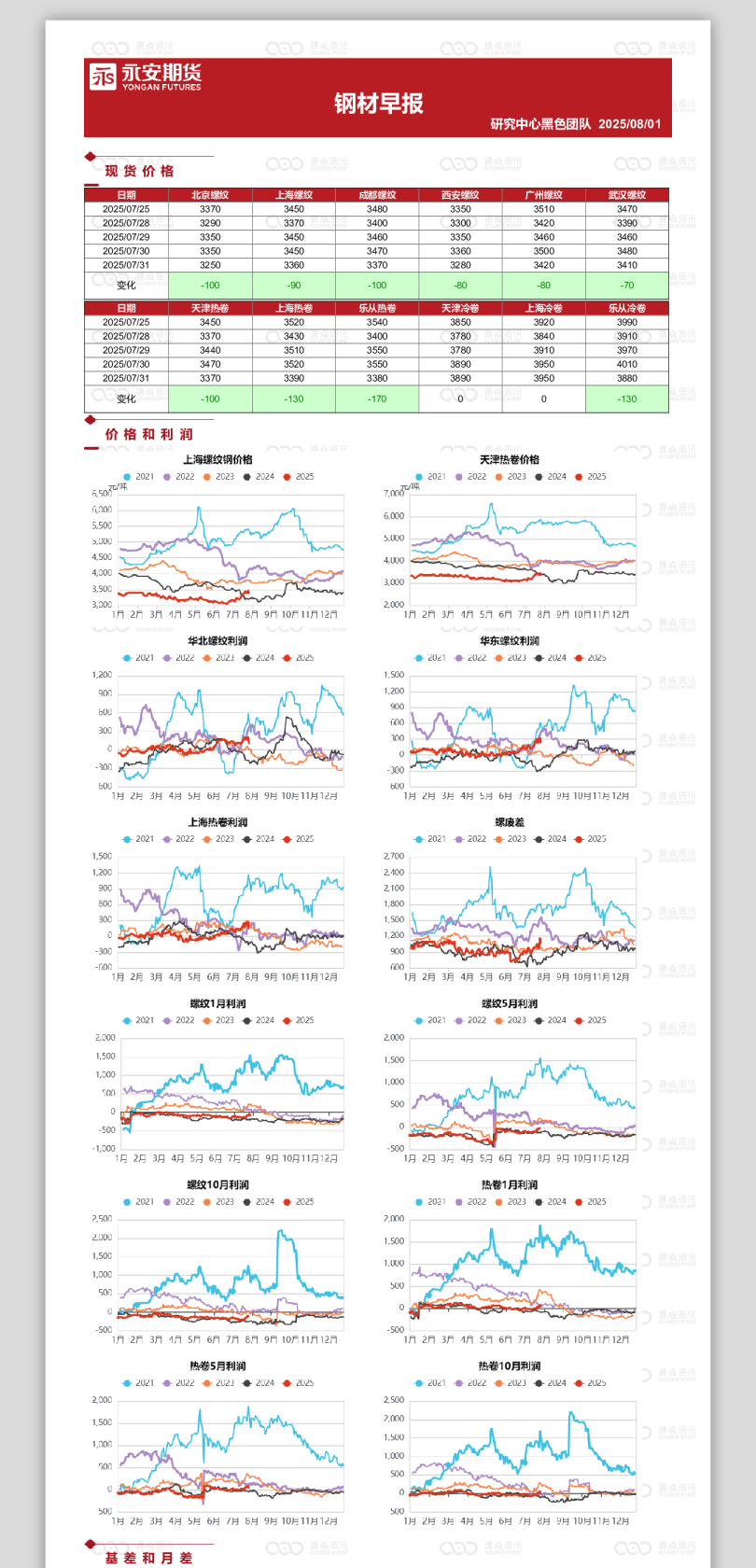The height and width of the screenshot is (1568, 756).
Task: Click the 武汉螺纹 column header
Action: click(x=627, y=195)
